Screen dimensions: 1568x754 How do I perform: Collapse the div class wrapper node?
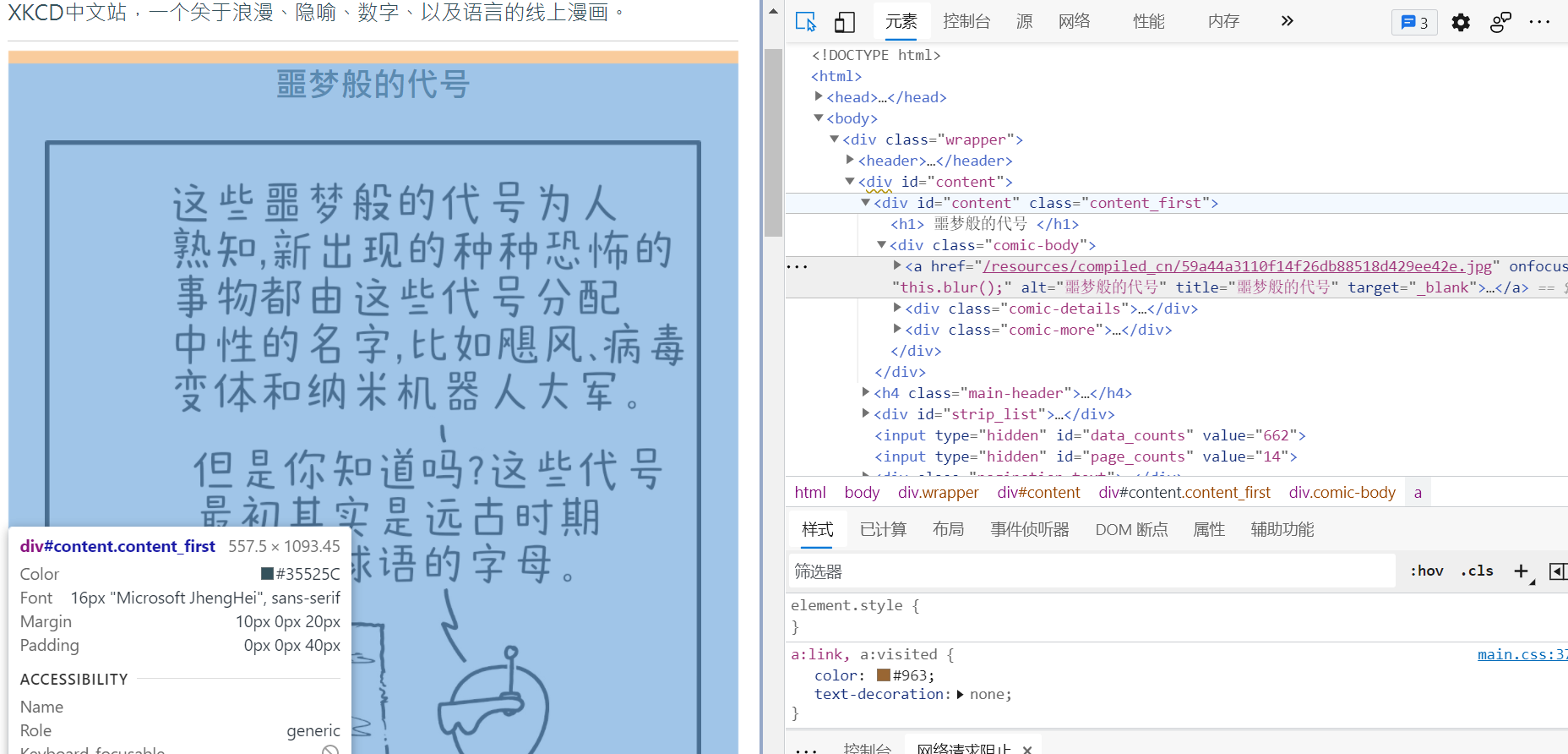click(835, 139)
